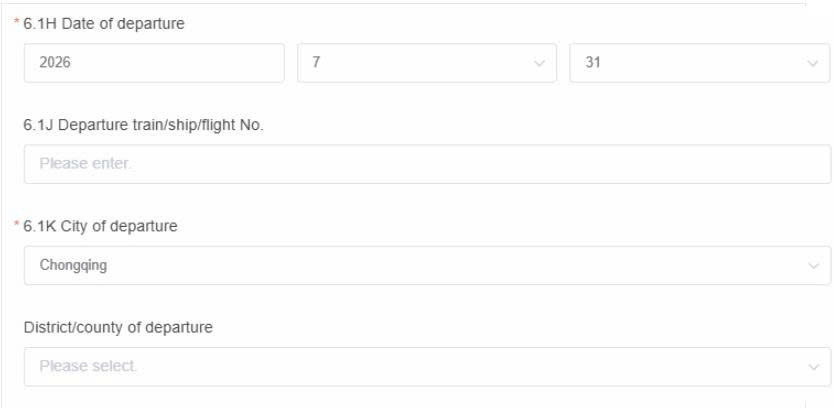Viewport: 834px width, 408px height.
Task: Click the District/county chevron arrow
Action: point(811,367)
